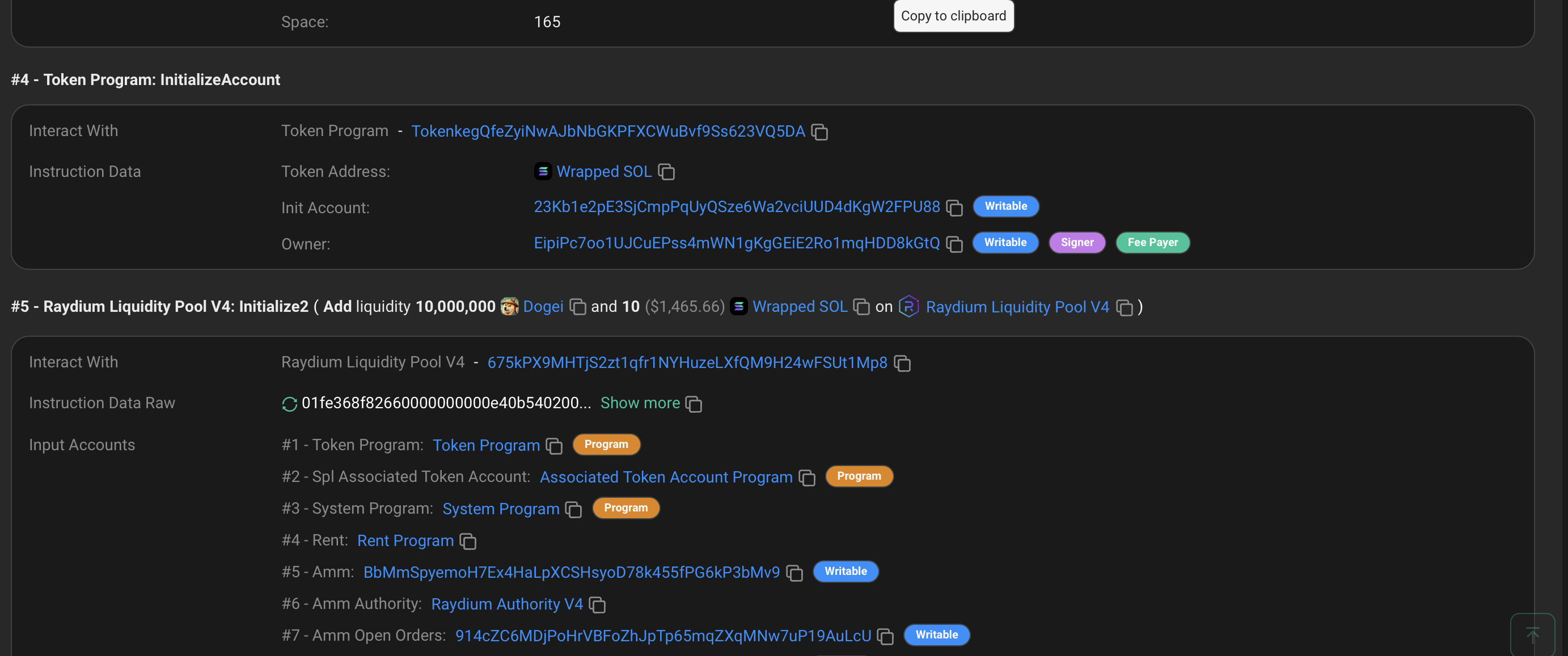Open Amm account BbMmSpyemoH7Ex4HaLp... link
Screen dimensions: 1568x656
(572, 572)
